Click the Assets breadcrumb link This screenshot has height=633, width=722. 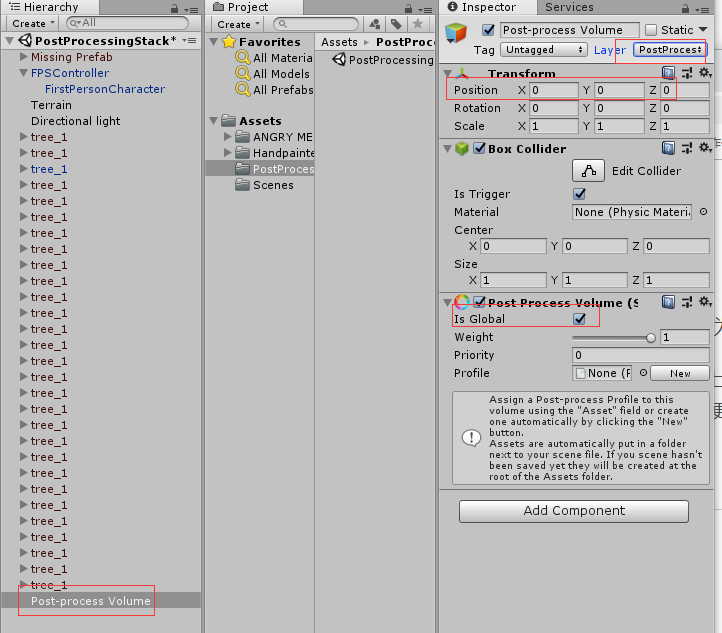click(x=339, y=42)
